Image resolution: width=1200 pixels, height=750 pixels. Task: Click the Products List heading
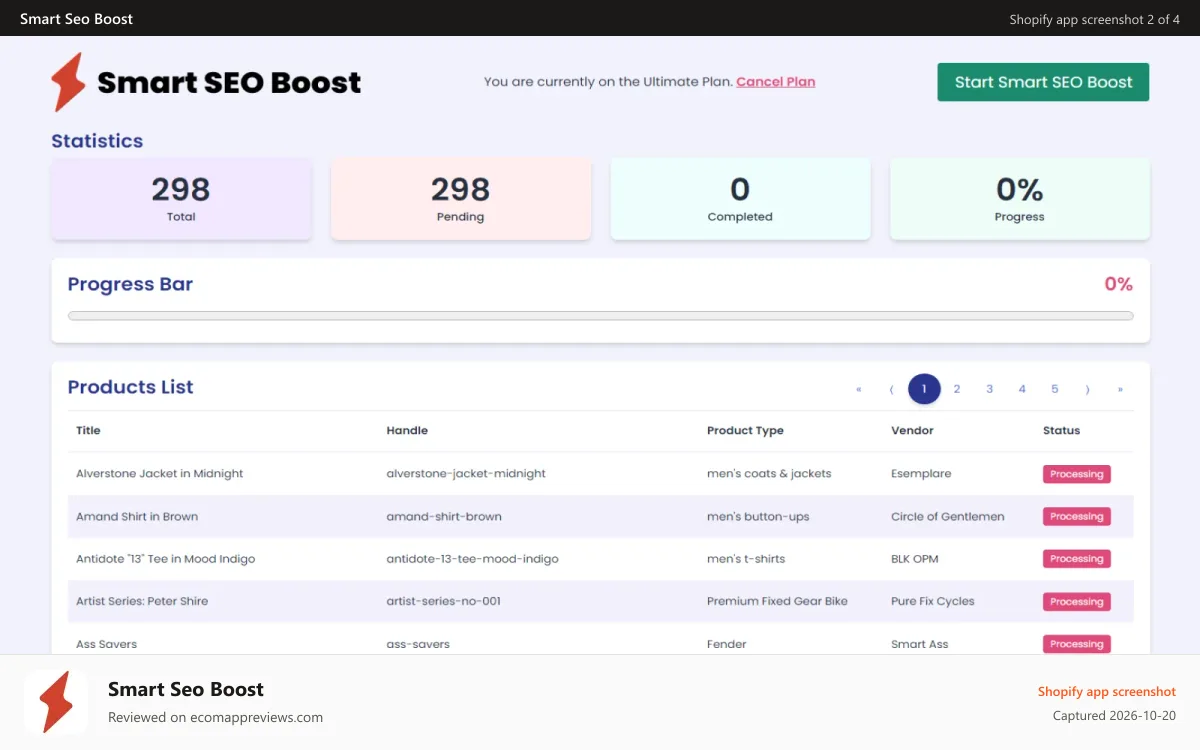click(130, 387)
